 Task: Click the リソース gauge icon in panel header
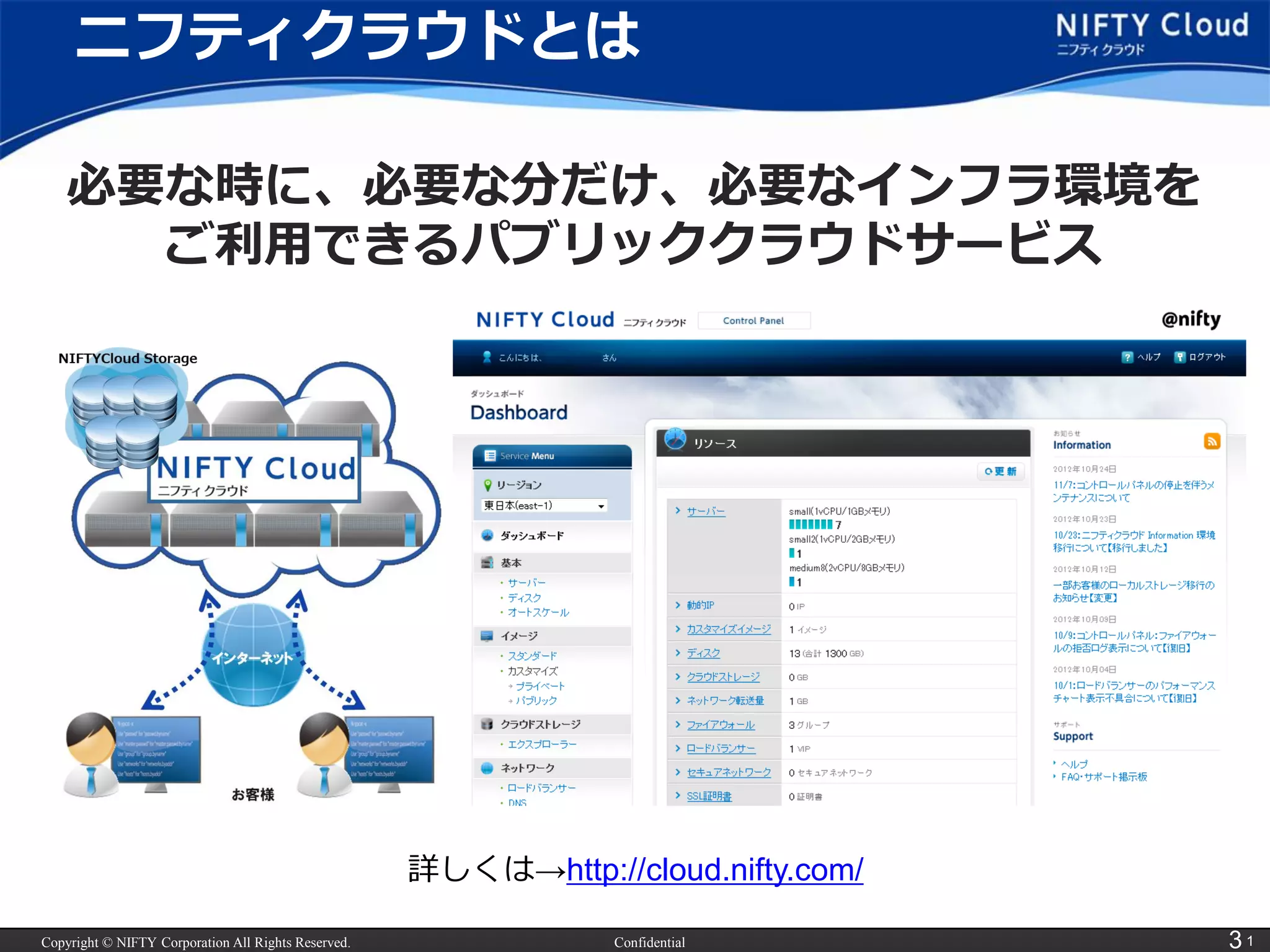(x=675, y=439)
